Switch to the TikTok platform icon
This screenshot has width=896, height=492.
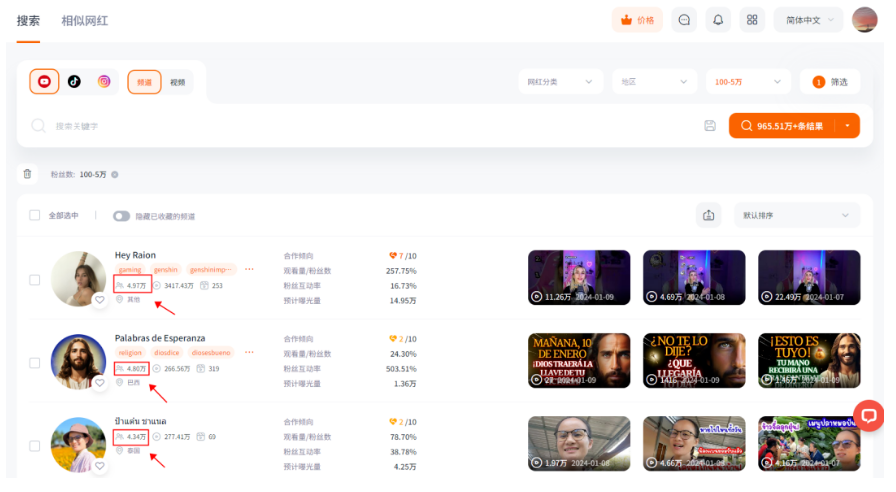tap(74, 82)
